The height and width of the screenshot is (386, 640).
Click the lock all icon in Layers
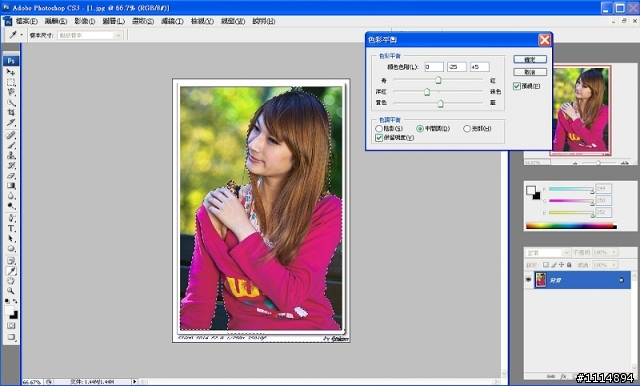(569, 265)
